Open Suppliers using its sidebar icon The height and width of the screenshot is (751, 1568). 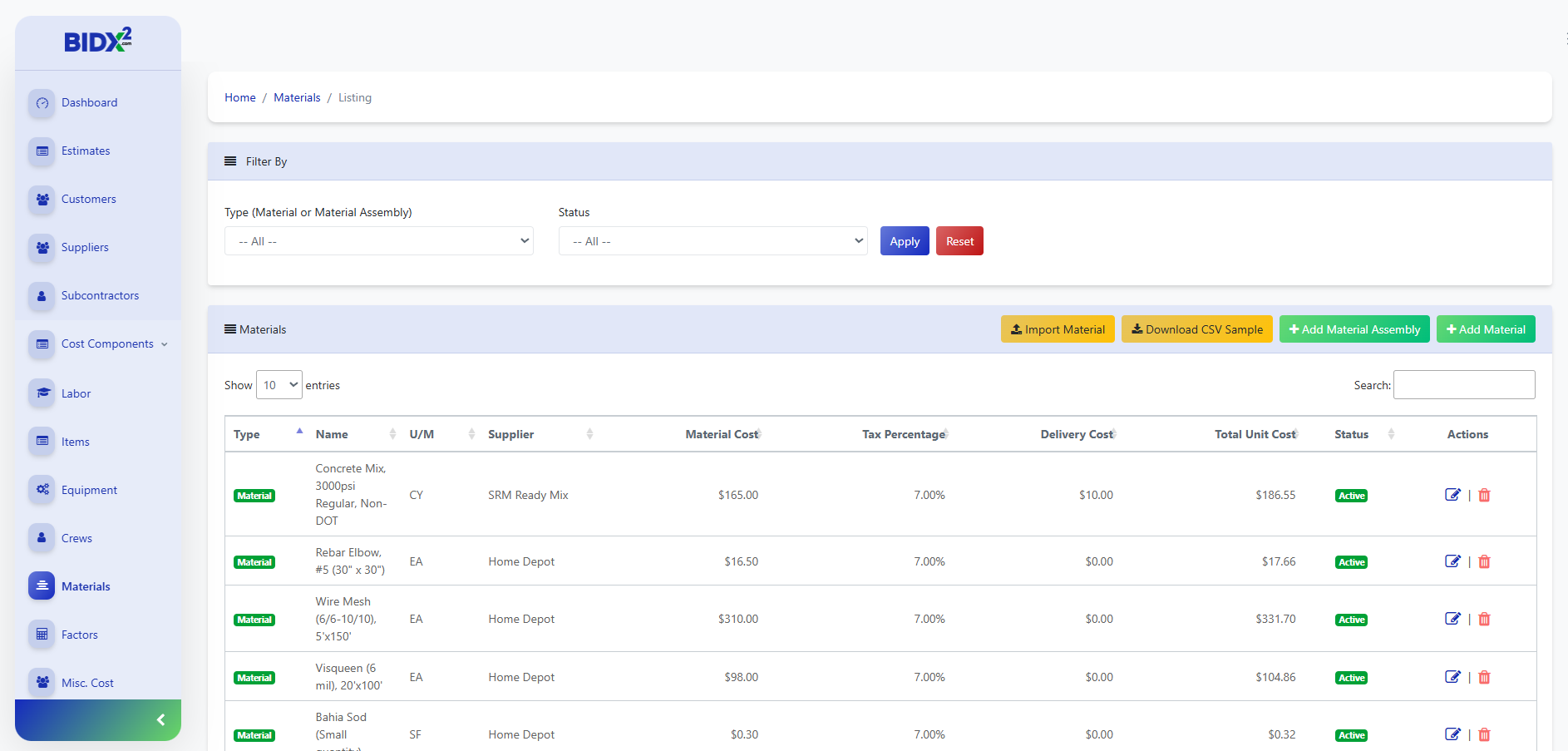pyautogui.click(x=42, y=247)
